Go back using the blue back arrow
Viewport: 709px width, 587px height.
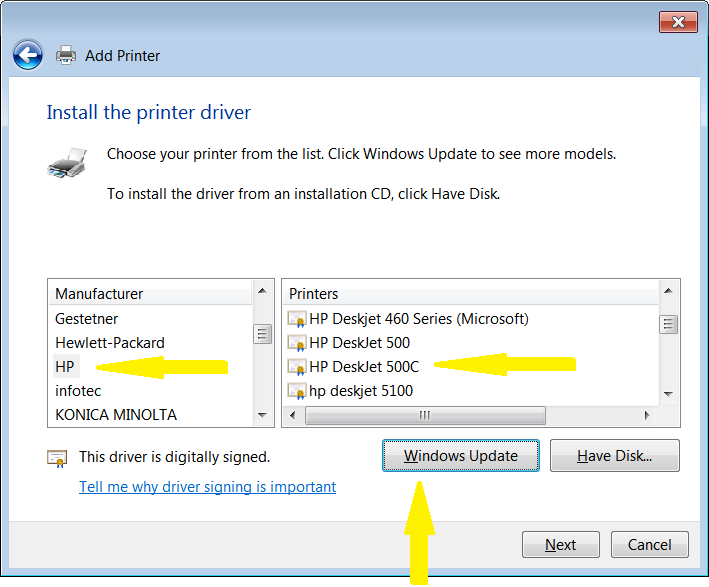(28, 55)
